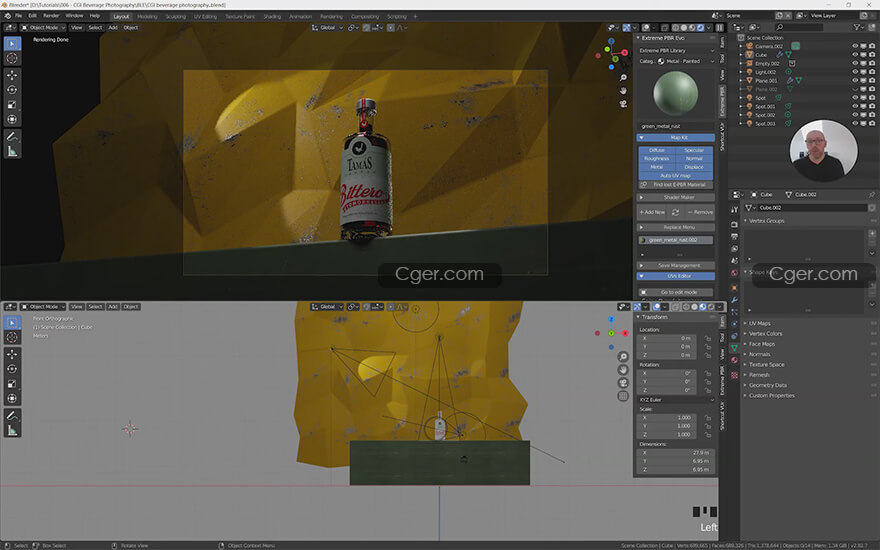This screenshot has width=880, height=550.
Task: Select the Measure tool in top viewport
Action: point(12,151)
